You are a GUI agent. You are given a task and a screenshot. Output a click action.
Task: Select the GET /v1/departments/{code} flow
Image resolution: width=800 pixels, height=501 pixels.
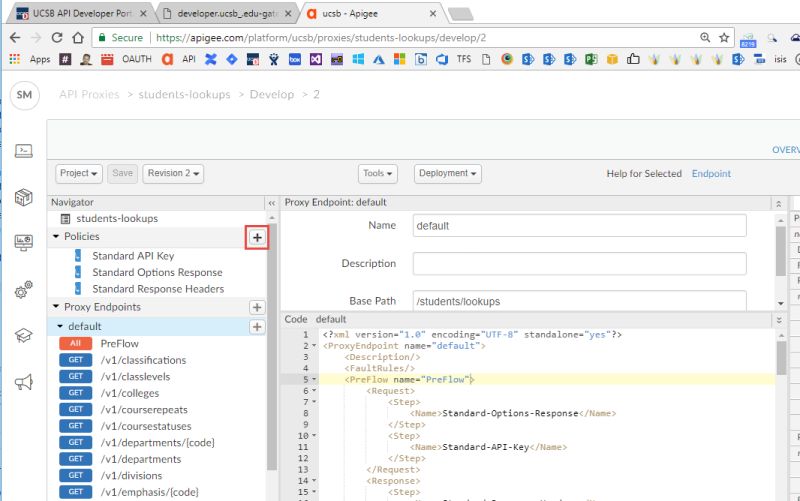[x=157, y=442]
